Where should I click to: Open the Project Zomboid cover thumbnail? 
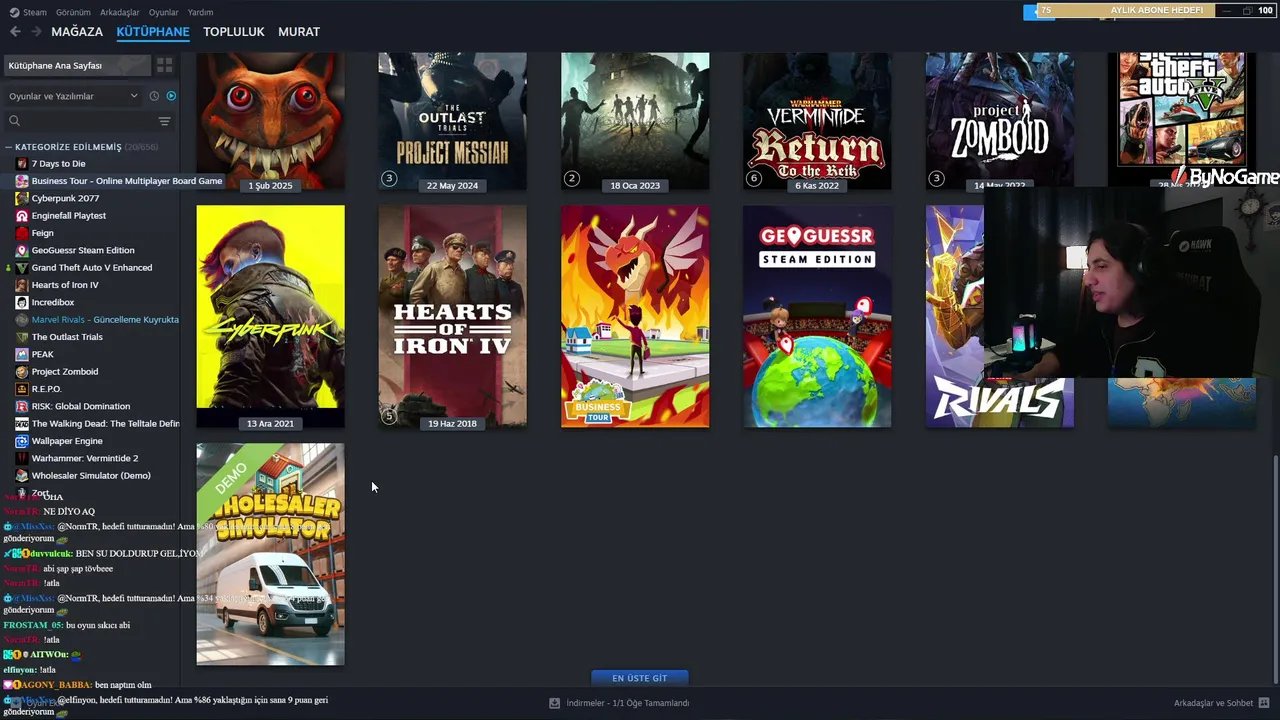pyautogui.click(x=1000, y=121)
